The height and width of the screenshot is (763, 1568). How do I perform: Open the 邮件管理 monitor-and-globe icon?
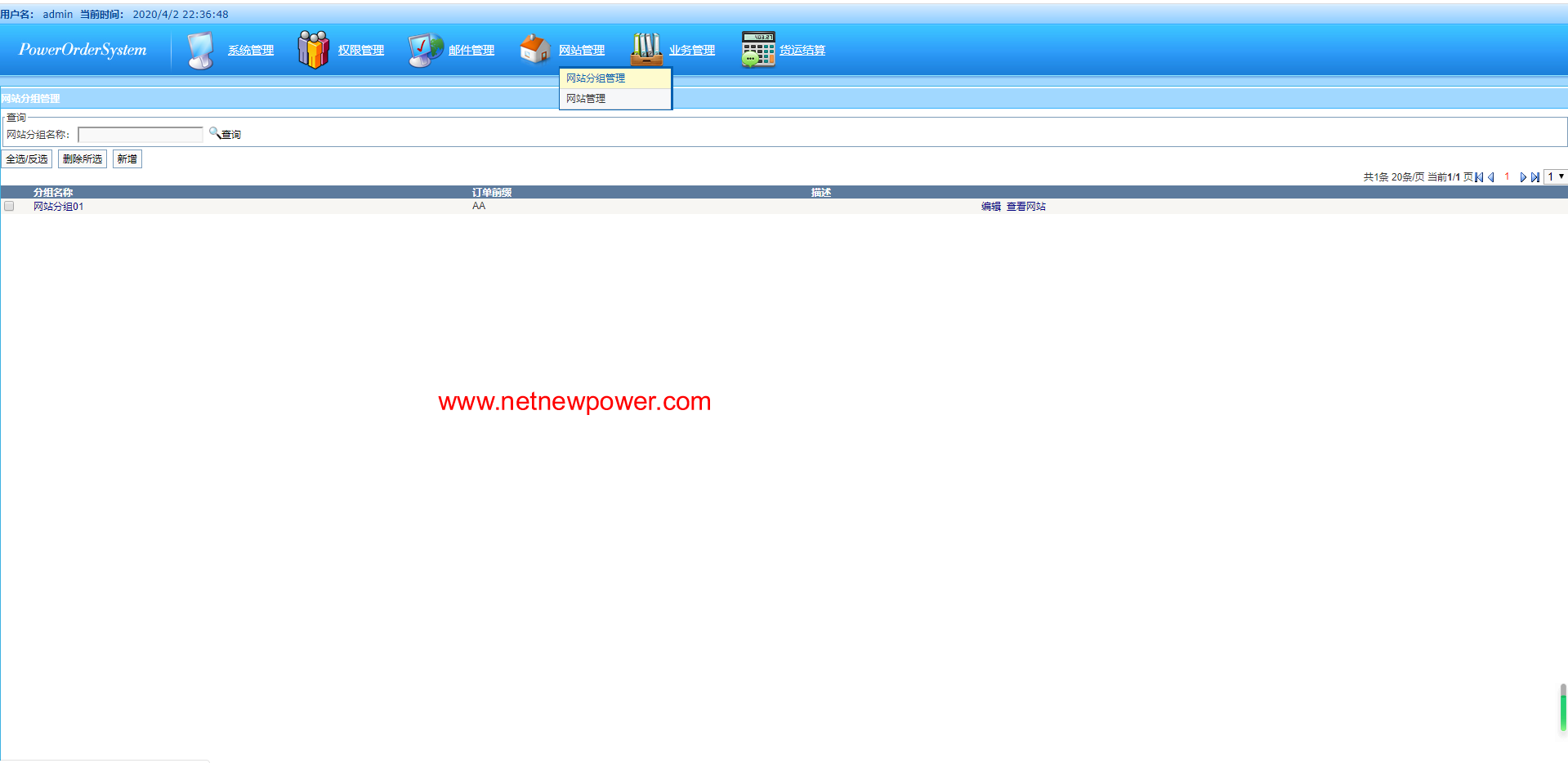tap(425, 50)
